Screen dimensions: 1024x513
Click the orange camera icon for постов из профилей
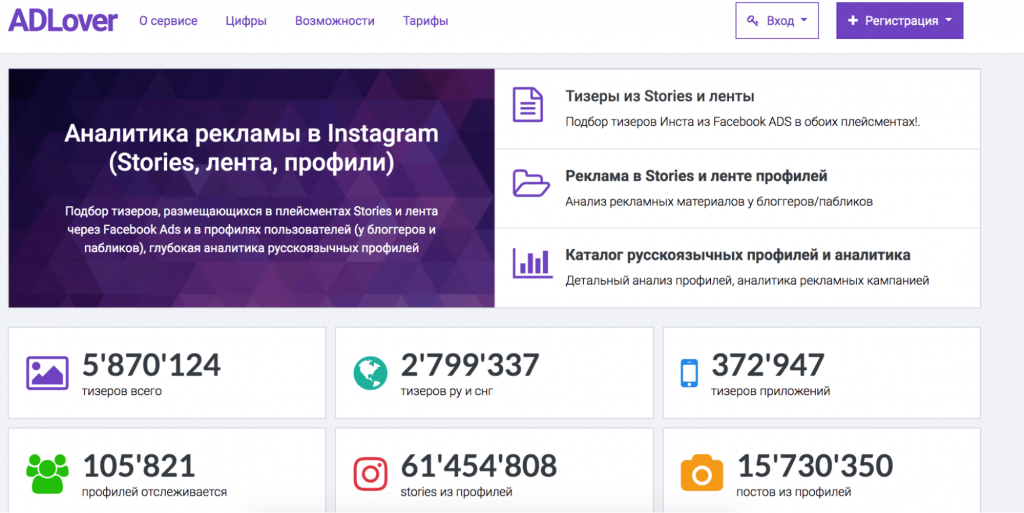point(702,473)
